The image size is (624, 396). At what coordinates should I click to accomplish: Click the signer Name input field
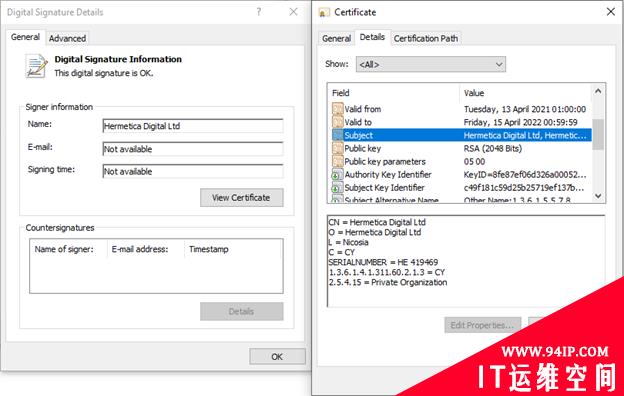pos(193,126)
